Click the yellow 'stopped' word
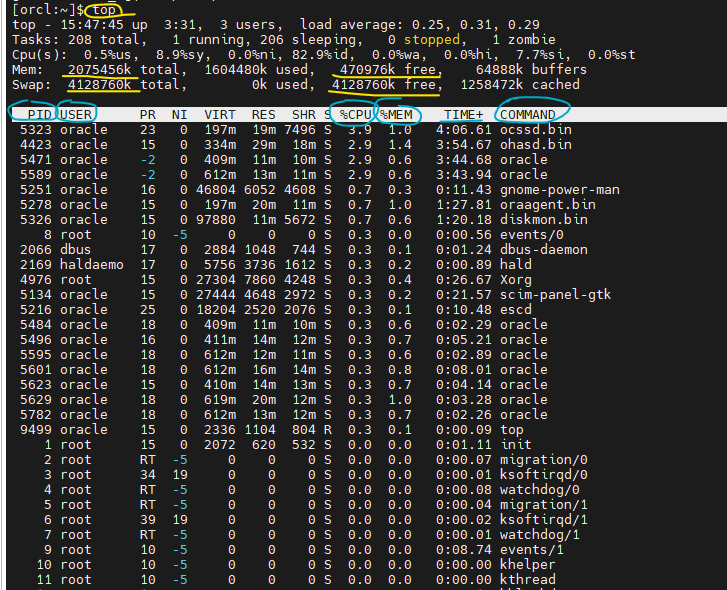 [x=432, y=39]
